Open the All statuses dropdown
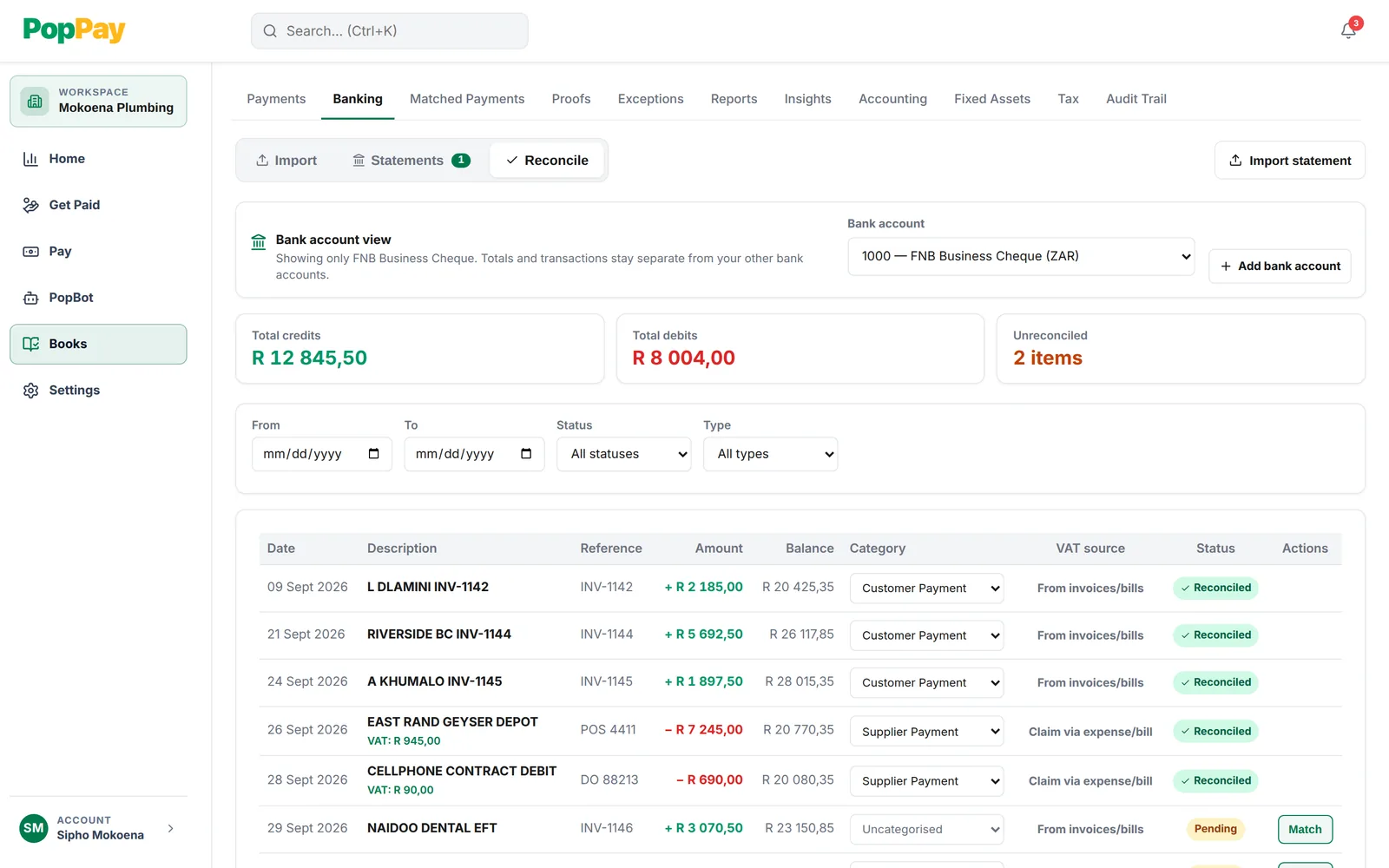 (623, 454)
